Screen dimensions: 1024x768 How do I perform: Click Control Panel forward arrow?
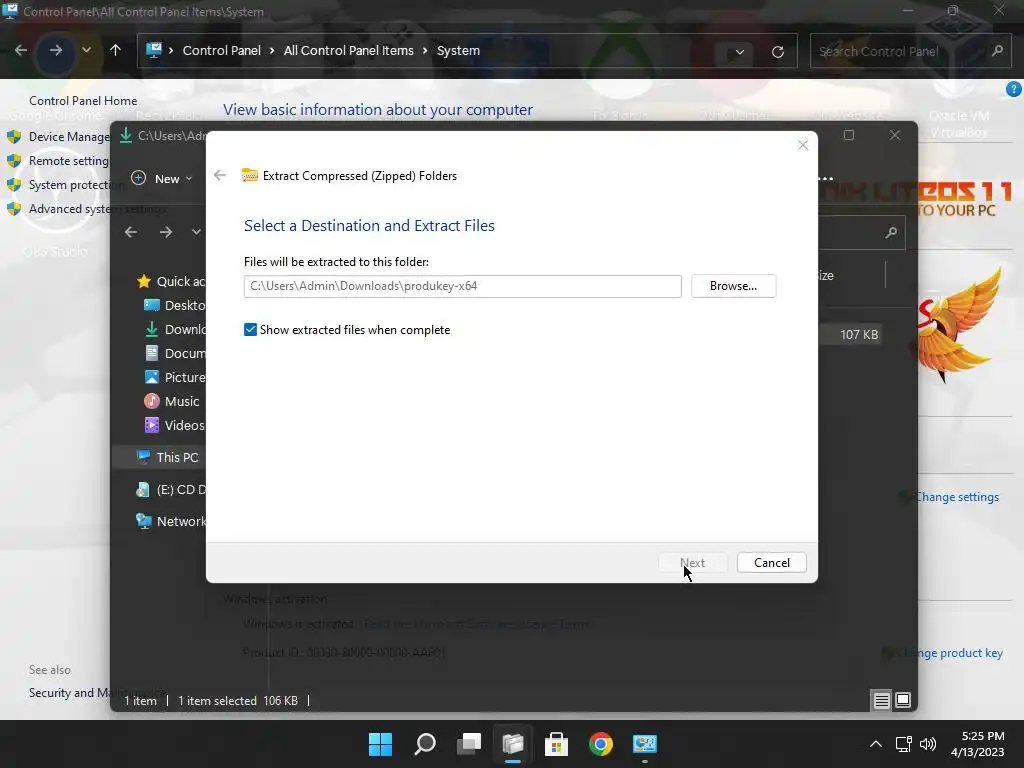pyautogui.click(x=56, y=50)
